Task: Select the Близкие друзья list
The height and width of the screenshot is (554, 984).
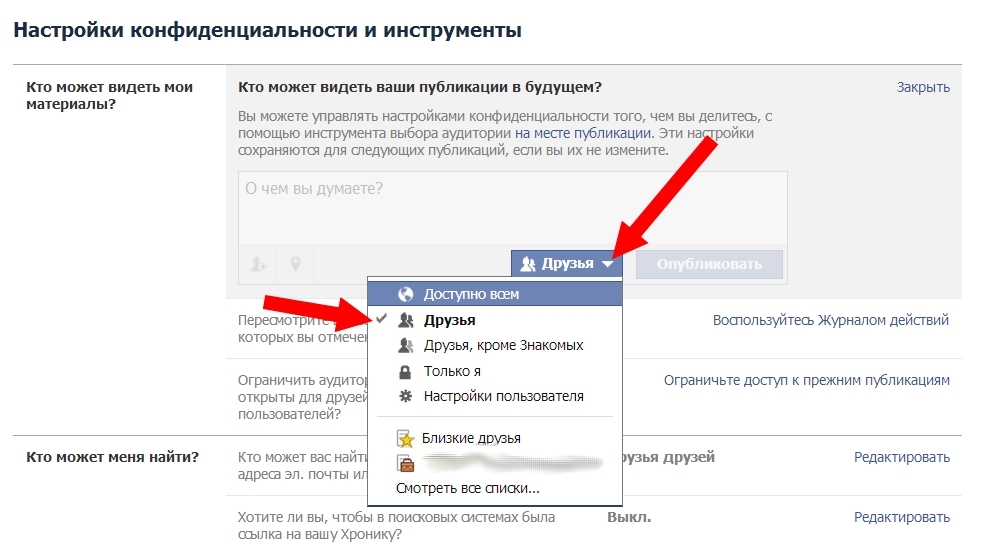Action: (x=495, y=438)
